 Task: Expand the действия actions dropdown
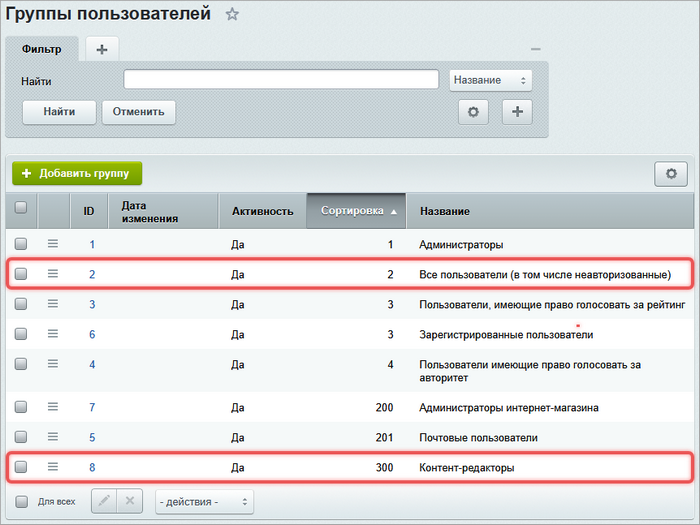[x=204, y=501]
